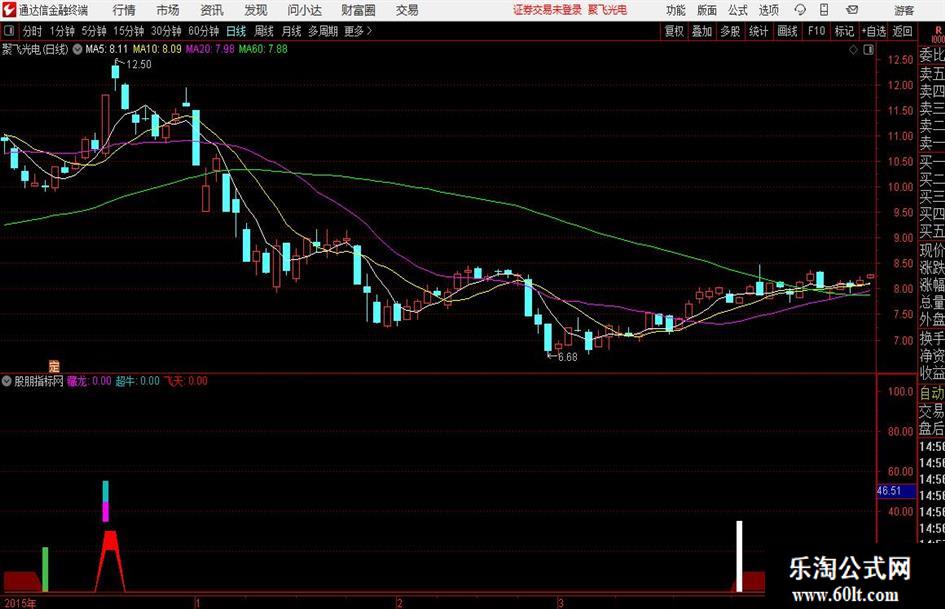Screen dimensions: 945x609
Task: Click the MA10: 8.09 indicator label
Action: pyautogui.click(x=157, y=49)
